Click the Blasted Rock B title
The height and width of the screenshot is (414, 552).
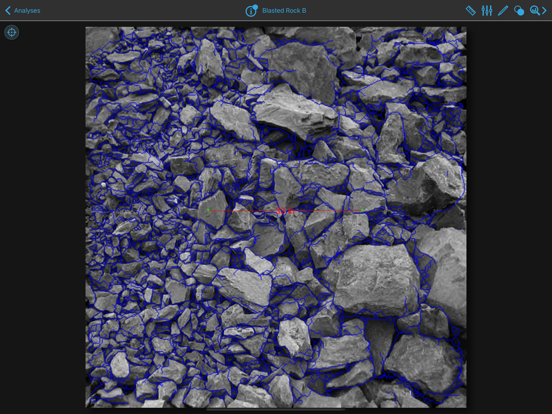coord(284,11)
